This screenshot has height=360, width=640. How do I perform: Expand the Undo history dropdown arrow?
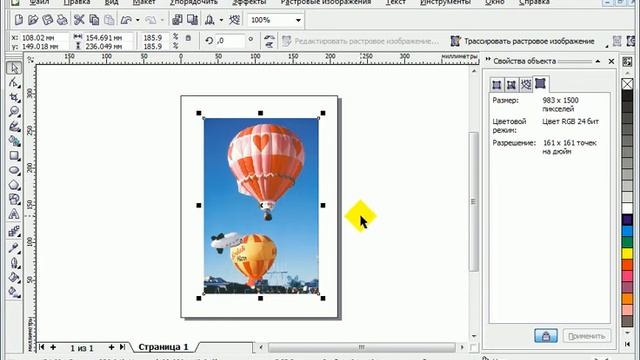tap(138, 20)
